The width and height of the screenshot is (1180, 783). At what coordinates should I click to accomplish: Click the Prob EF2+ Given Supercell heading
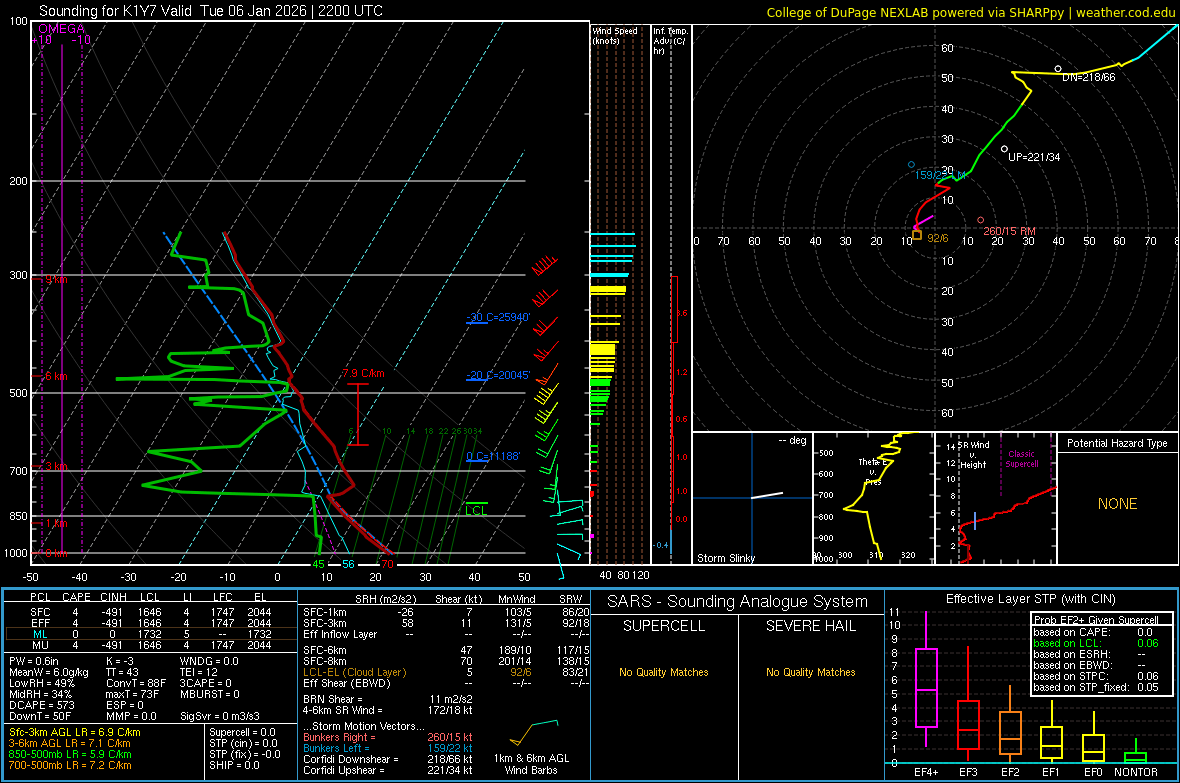(x=1096, y=620)
